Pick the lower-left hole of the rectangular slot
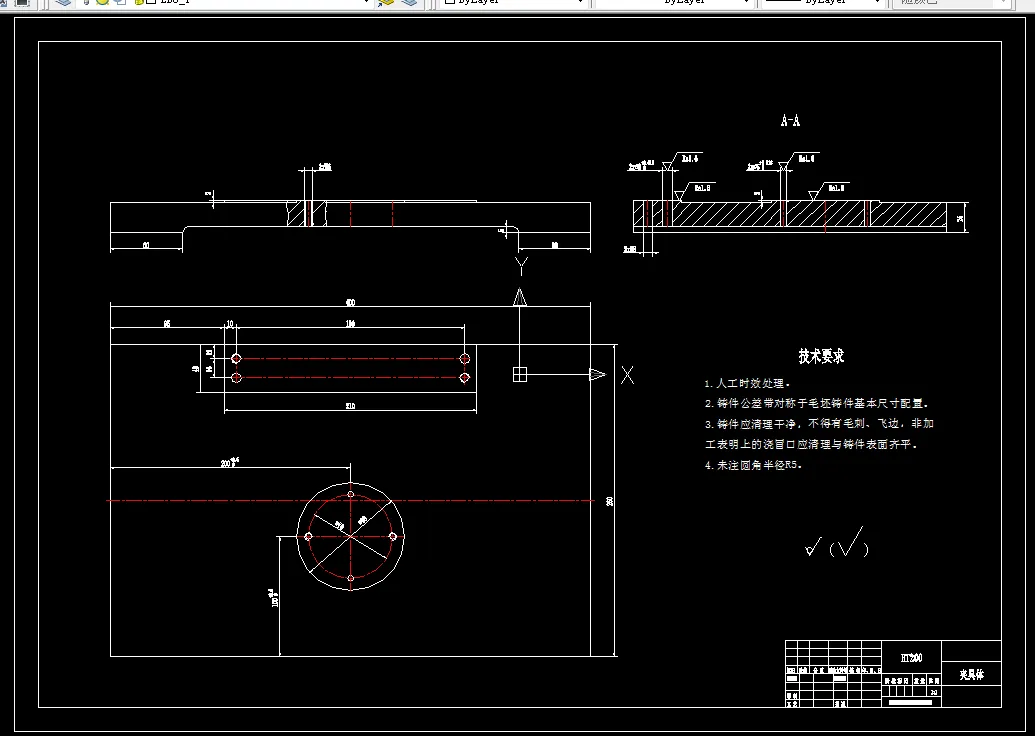The height and width of the screenshot is (736, 1035). coord(236,378)
